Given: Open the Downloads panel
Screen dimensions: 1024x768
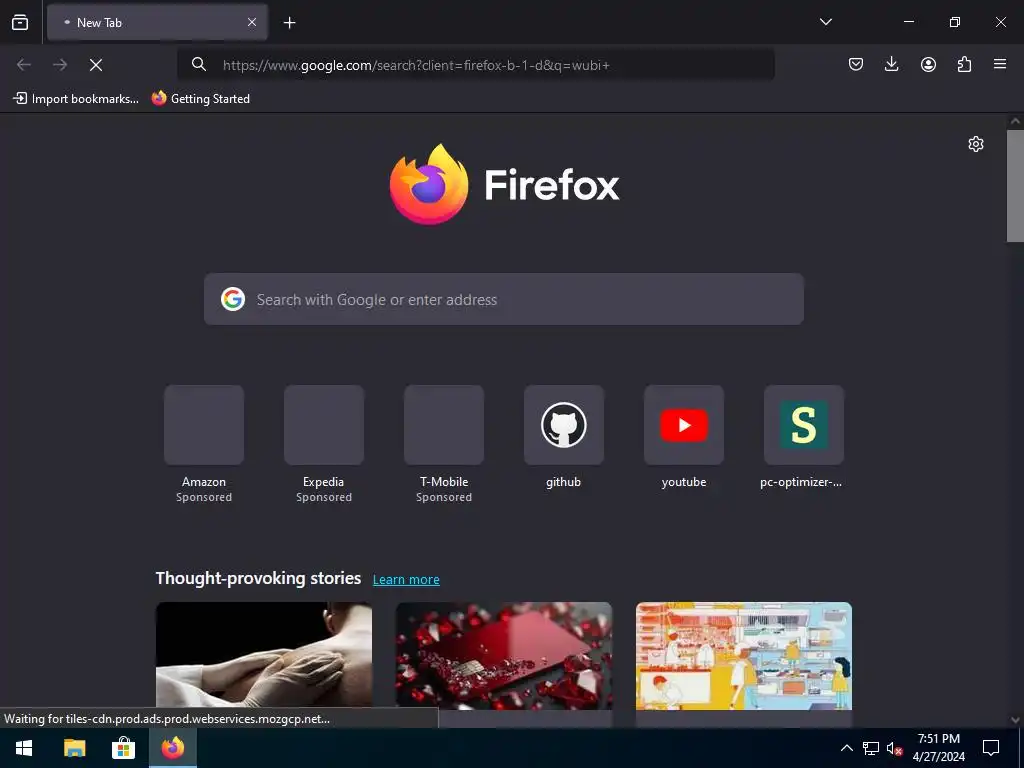Looking at the screenshot, I should pyautogui.click(x=891, y=64).
